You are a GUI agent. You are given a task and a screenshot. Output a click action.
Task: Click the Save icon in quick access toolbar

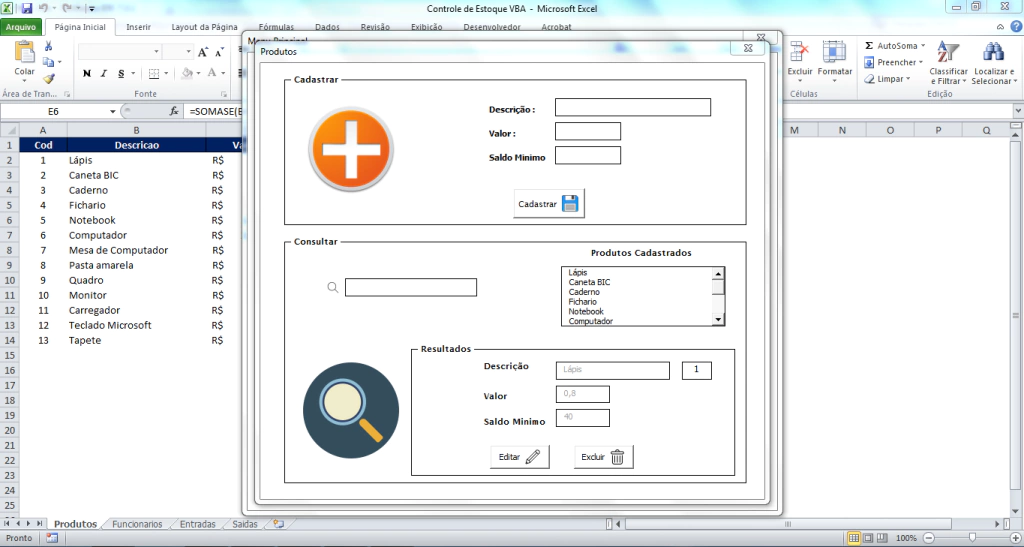(x=26, y=8)
